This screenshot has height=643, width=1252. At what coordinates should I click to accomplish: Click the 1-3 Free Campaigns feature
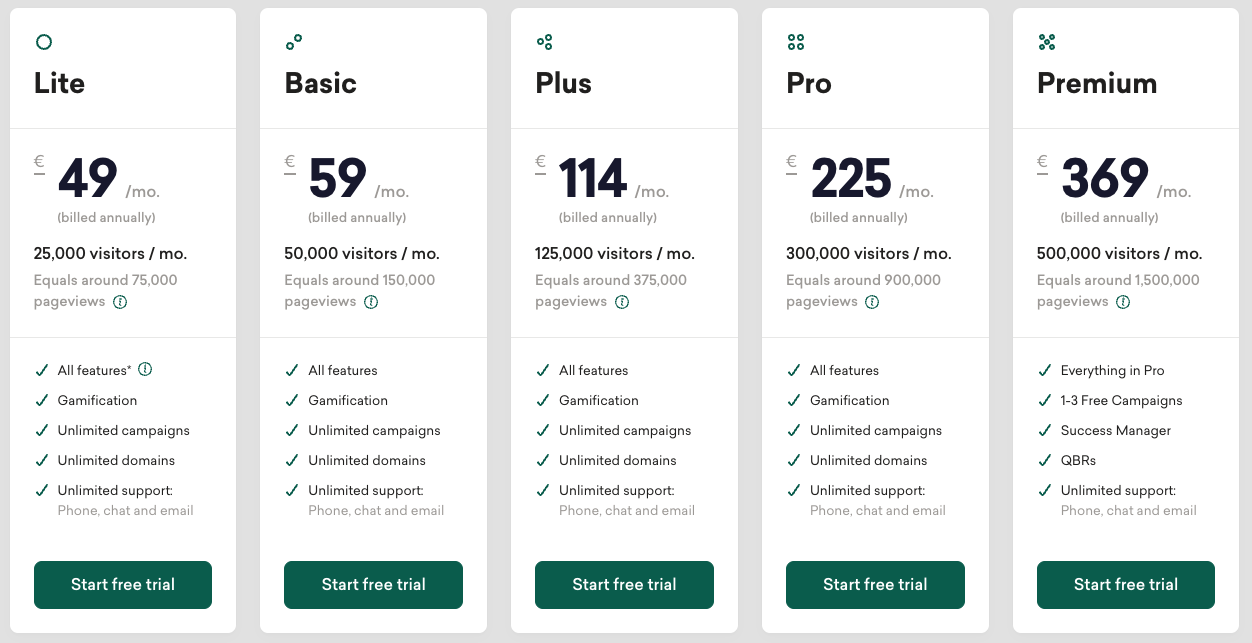coord(1121,401)
